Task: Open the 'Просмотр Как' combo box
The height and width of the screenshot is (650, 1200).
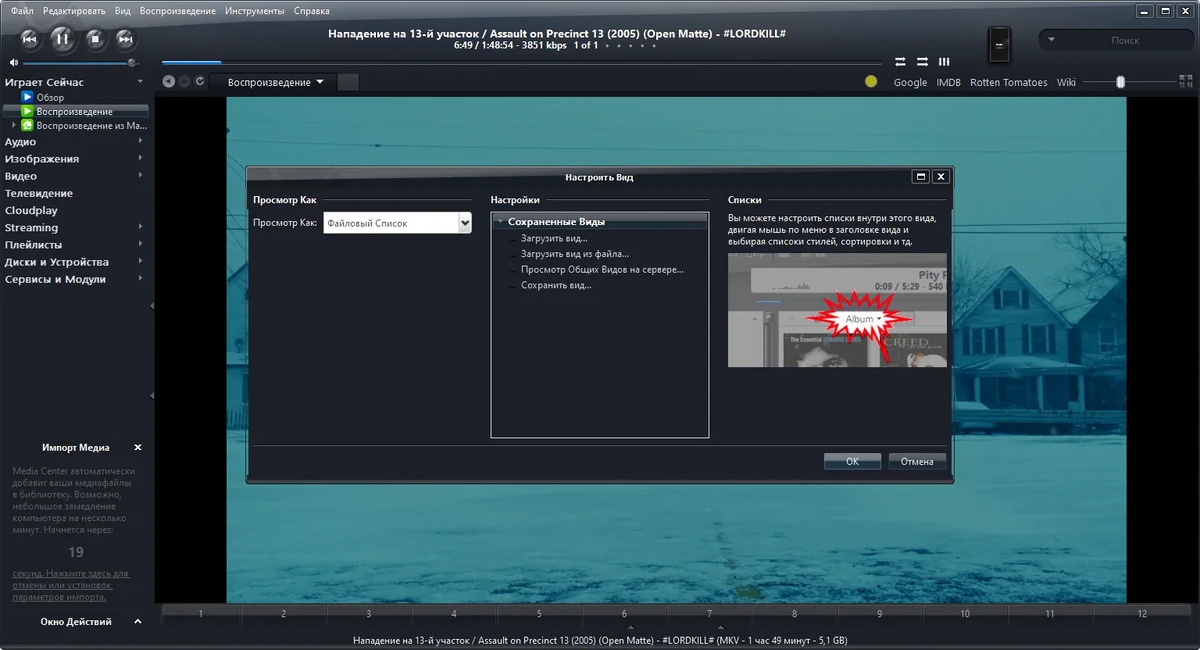Action: click(x=397, y=223)
